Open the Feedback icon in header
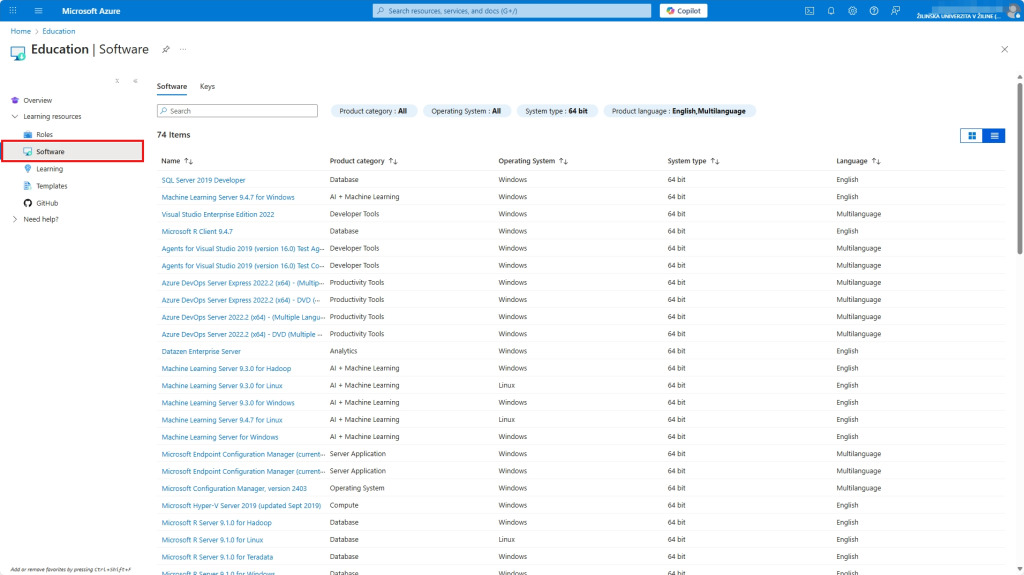1024x575 pixels. (895, 11)
